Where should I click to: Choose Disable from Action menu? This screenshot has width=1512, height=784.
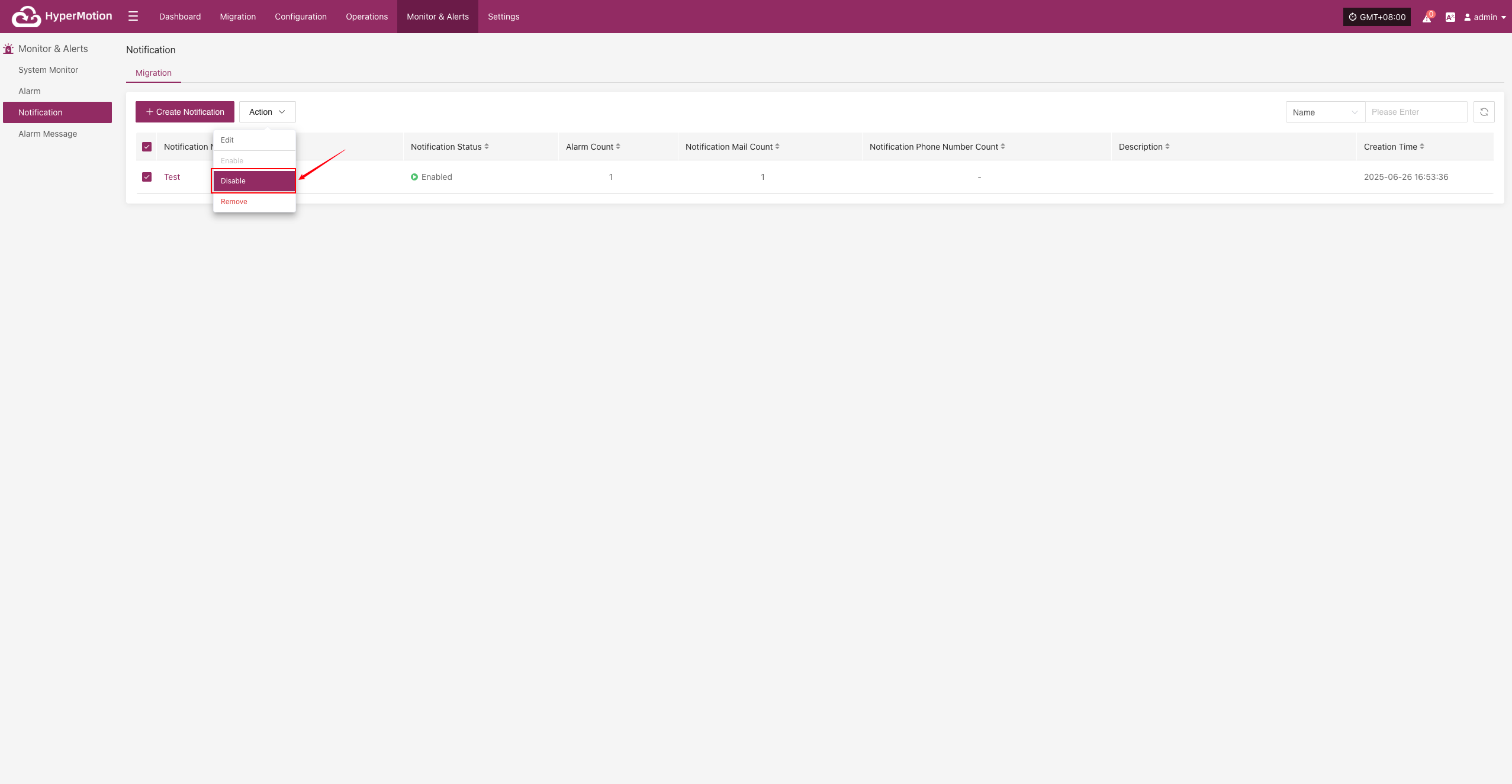click(x=255, y=181)
